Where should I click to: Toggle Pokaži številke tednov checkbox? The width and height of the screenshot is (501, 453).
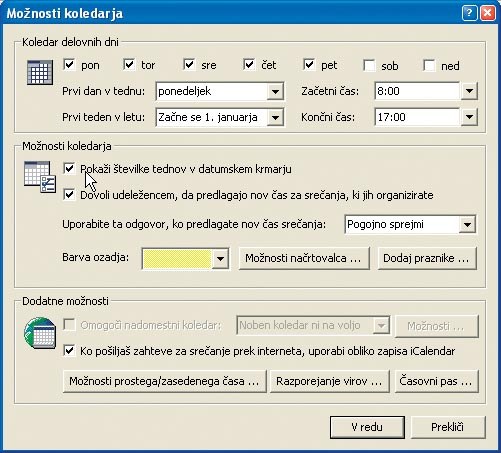point(69,169)
